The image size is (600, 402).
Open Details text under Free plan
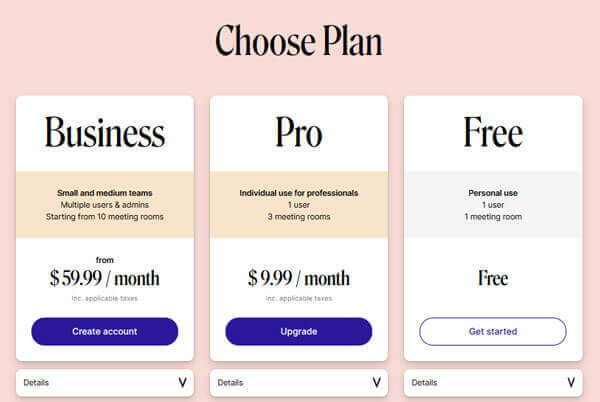tap(424, 382)
